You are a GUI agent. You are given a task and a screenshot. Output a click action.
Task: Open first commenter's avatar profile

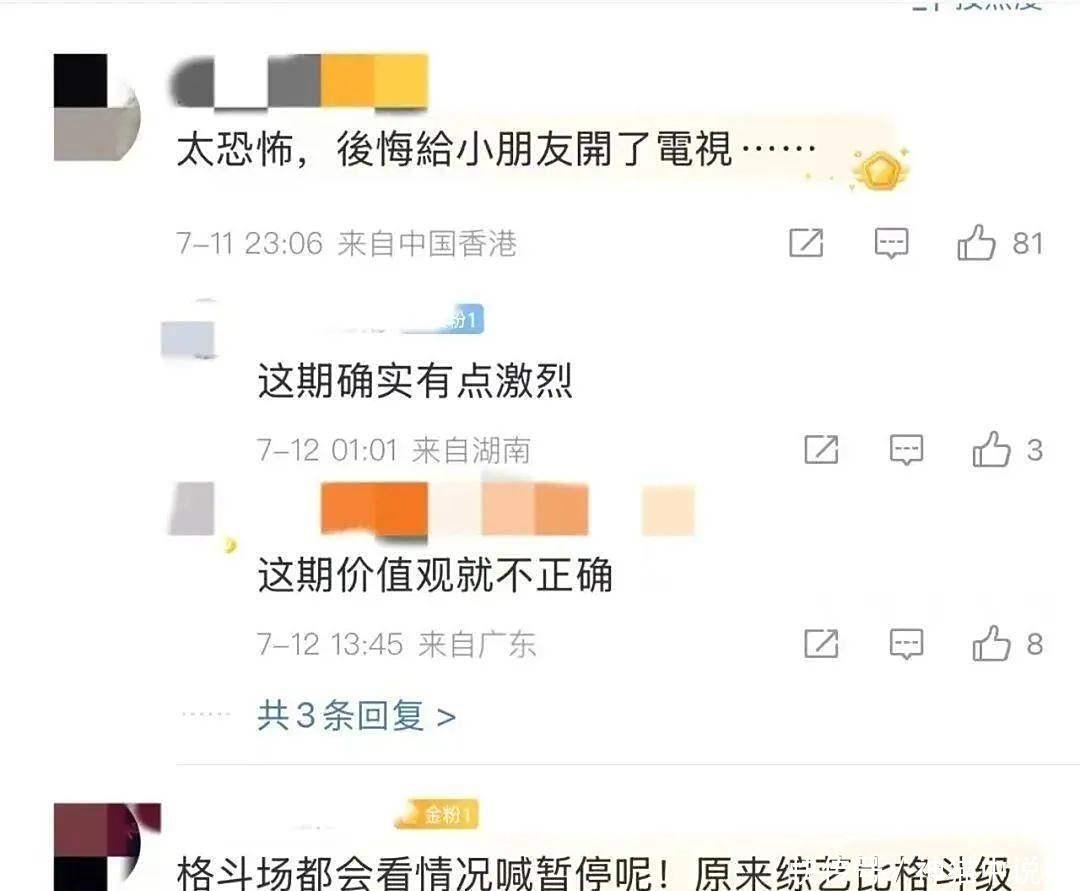coord(97,107)
